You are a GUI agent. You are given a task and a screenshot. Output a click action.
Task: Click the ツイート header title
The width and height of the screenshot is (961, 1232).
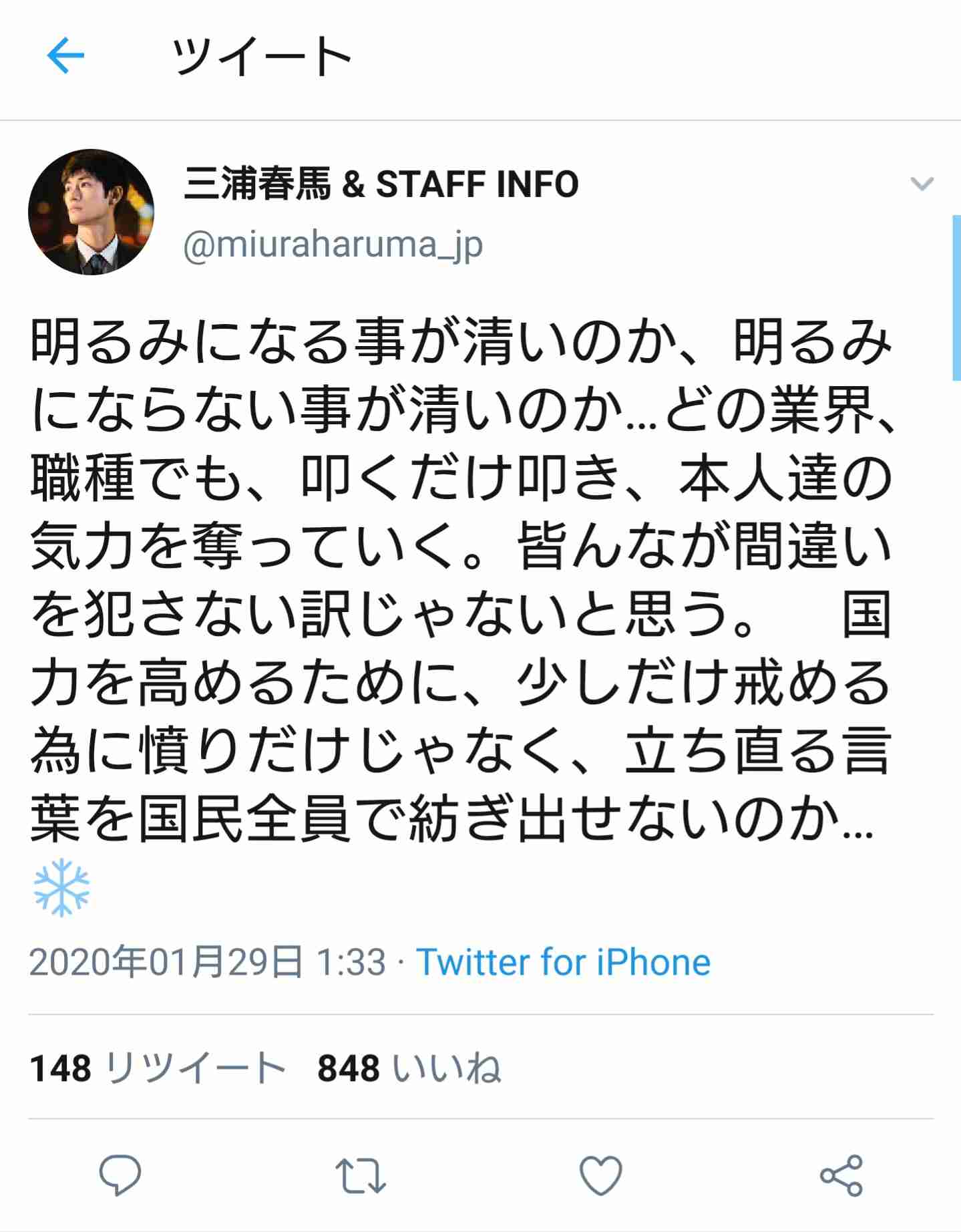tap(261, 57)
